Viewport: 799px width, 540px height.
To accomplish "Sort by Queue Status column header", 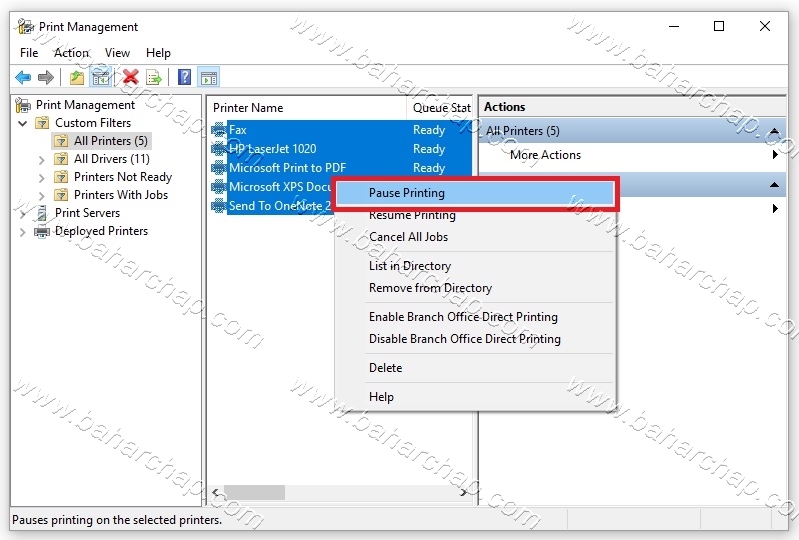I will pyautogui.click(x=441, y=107).
